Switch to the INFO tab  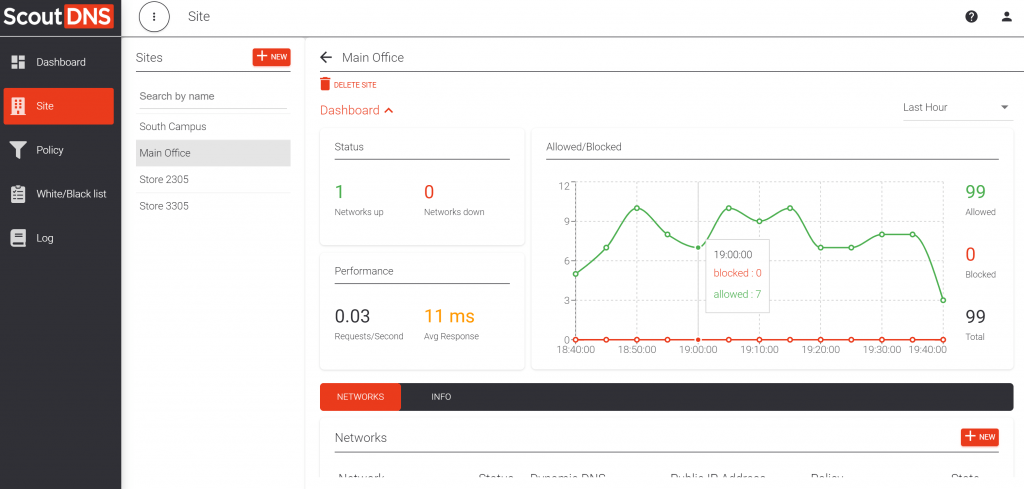[441, 397]
